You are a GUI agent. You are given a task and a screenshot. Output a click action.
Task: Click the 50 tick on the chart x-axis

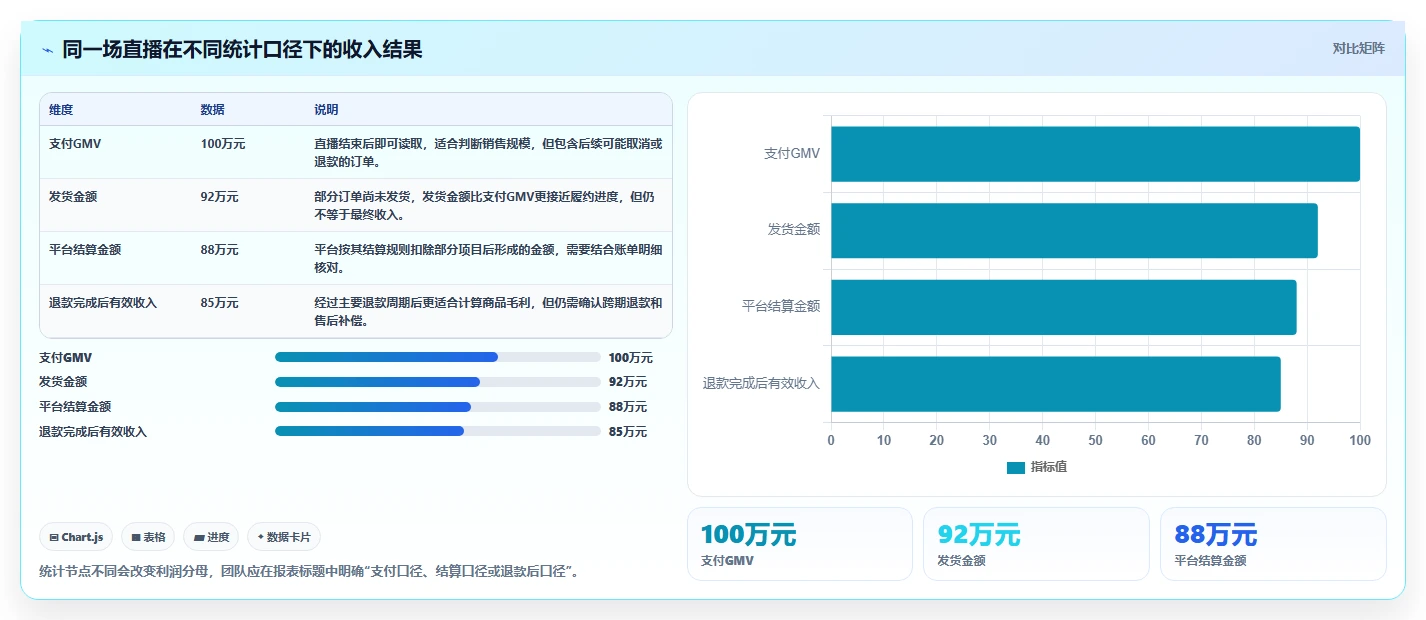(1095, 440)
